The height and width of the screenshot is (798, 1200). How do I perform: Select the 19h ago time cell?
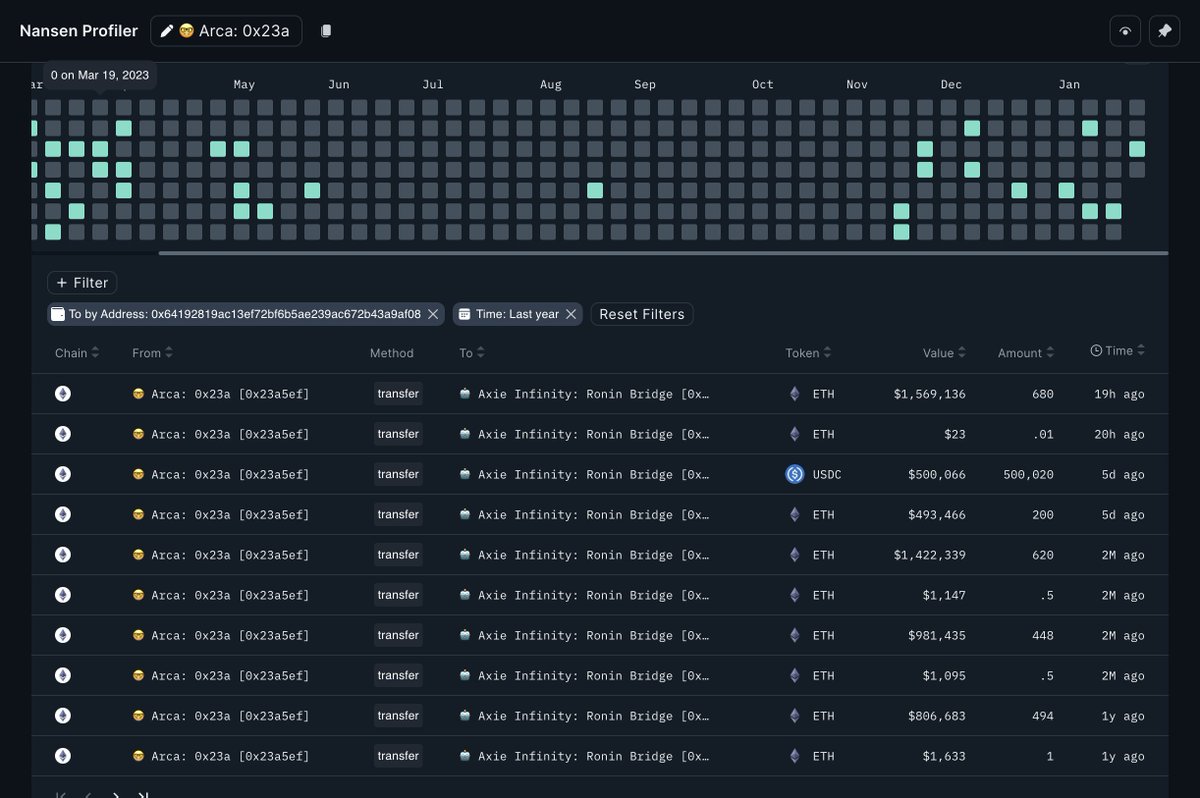(x=1119, y=394)
